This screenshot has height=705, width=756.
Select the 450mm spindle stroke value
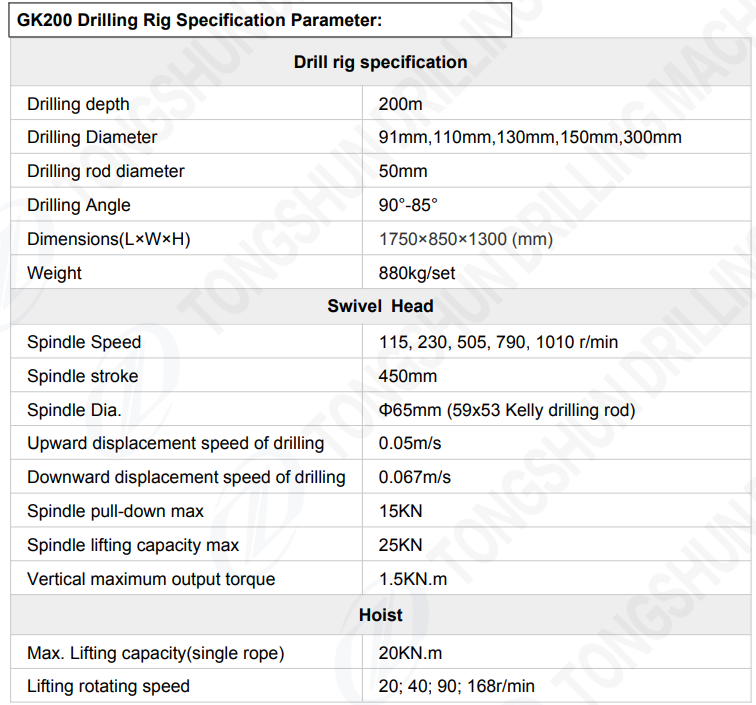[408, 376]
